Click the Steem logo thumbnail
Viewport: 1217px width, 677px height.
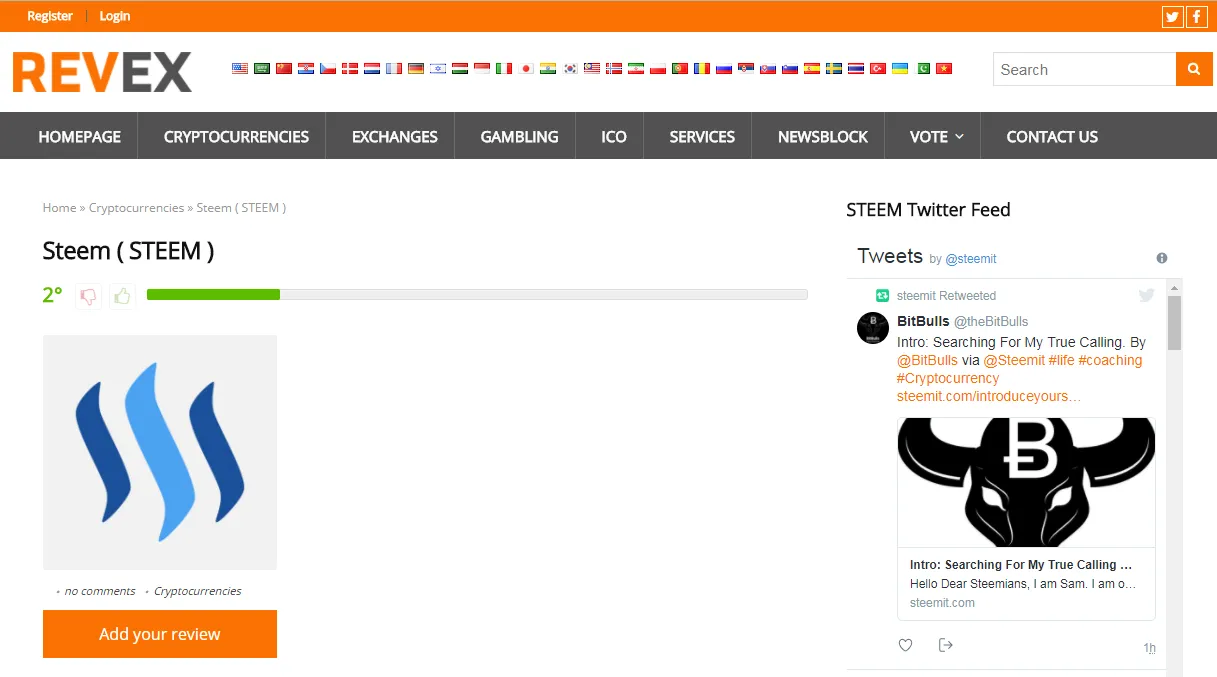pos(160,452)
